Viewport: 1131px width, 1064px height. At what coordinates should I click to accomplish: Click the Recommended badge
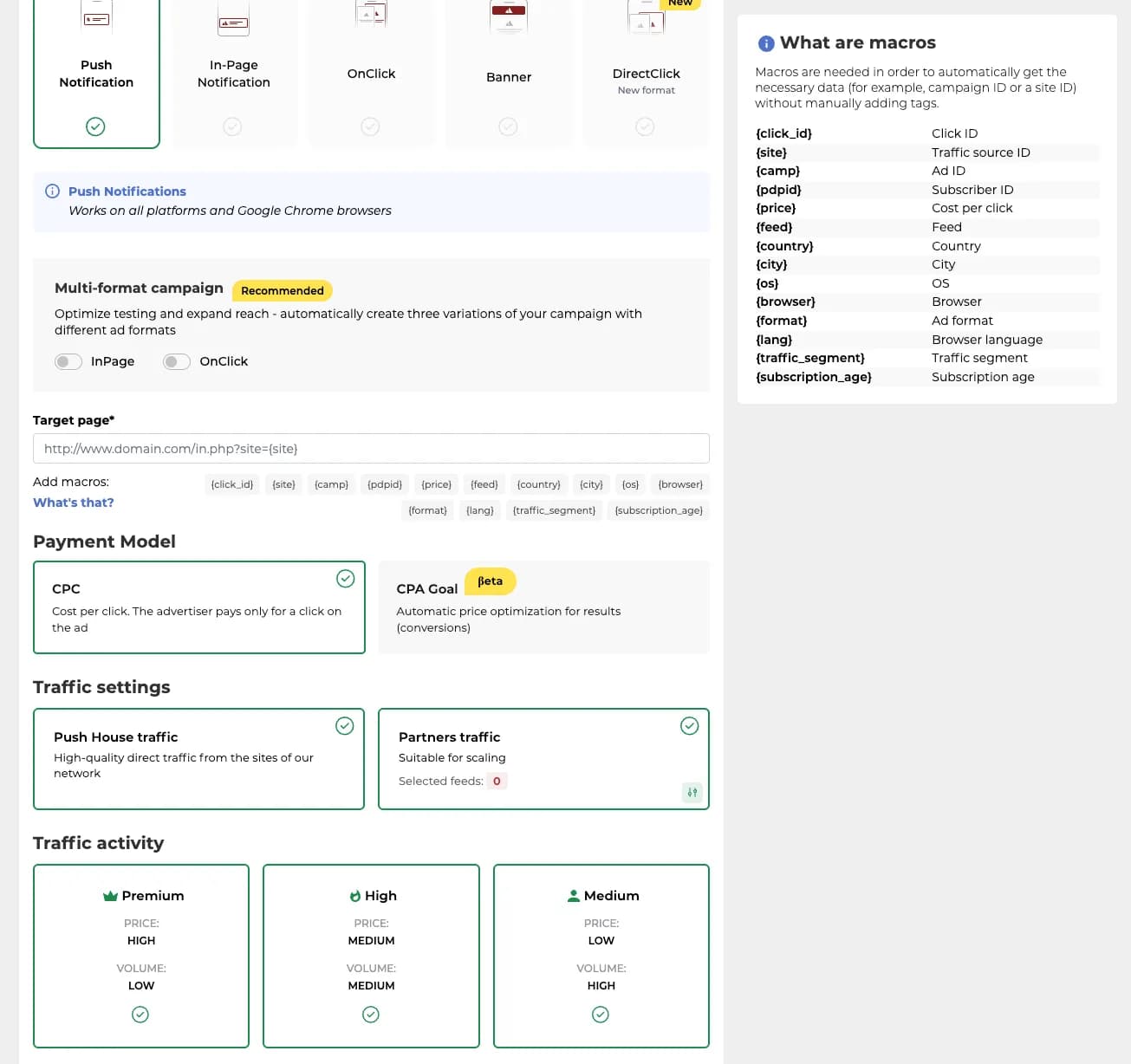click(x=283, y=291)
